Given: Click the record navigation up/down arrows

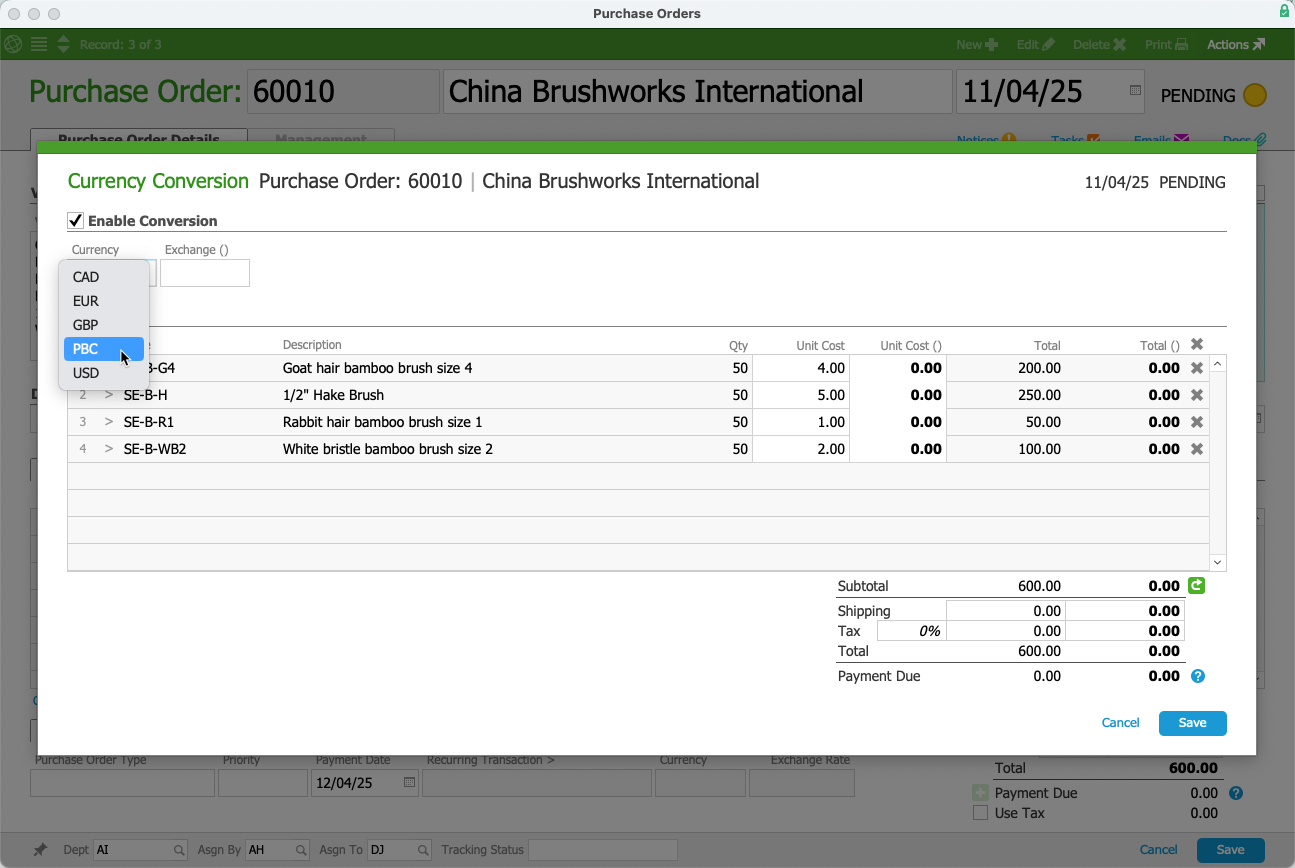Looking at the screenshot, I should 63,44.
